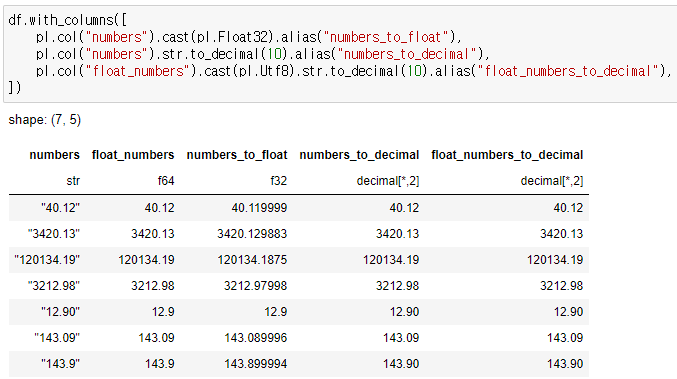Click 143.9 in the float_numbers column
This screenshot has height=379, width=677.
(x=159, y=364)
